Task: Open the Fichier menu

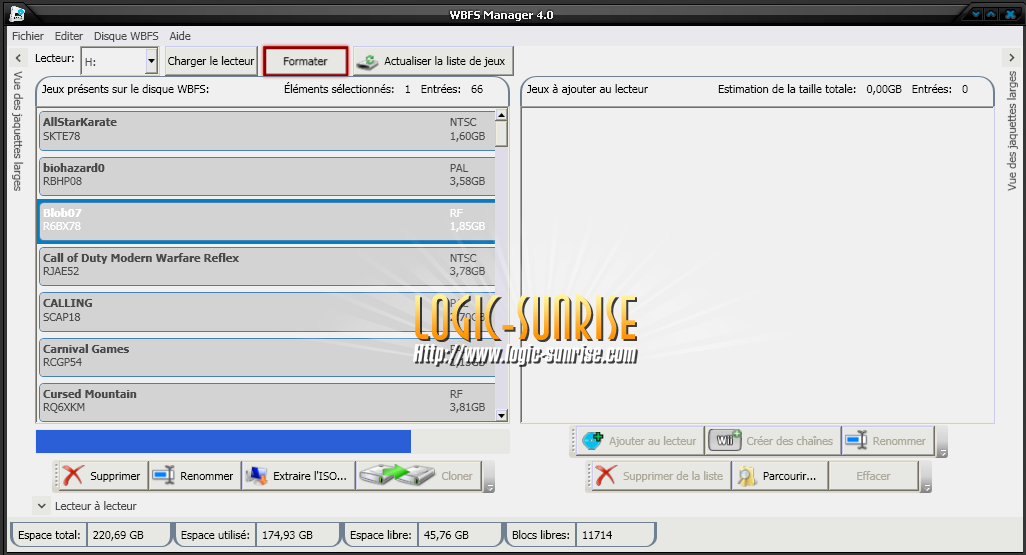Action: coord(28,36)
